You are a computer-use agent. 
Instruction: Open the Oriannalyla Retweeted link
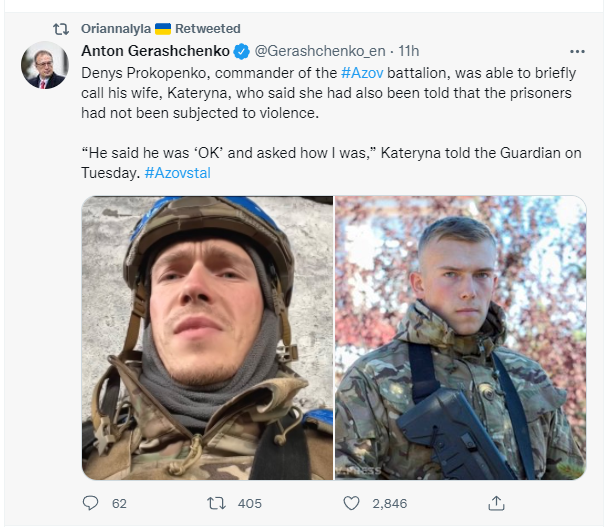tap(160, 29)
